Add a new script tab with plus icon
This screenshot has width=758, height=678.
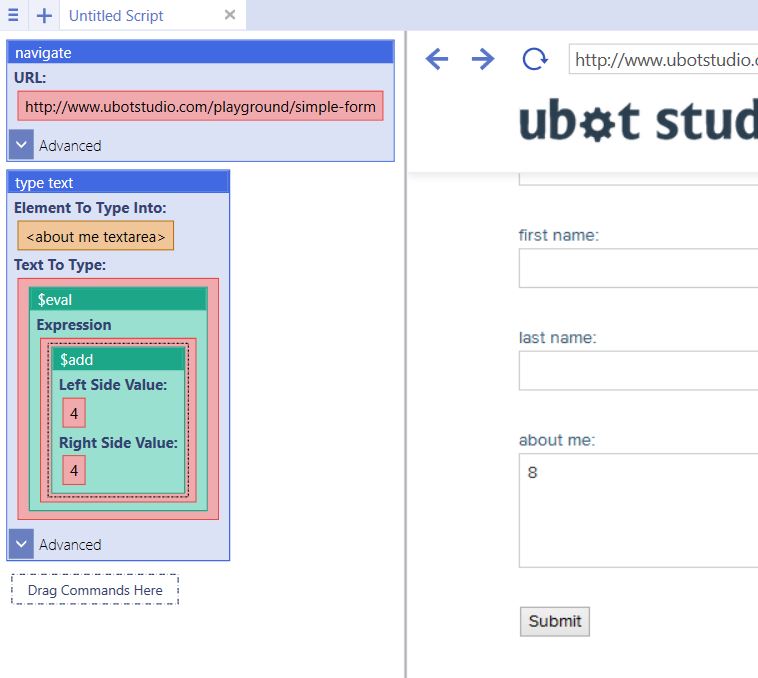[x=44, y=15]
